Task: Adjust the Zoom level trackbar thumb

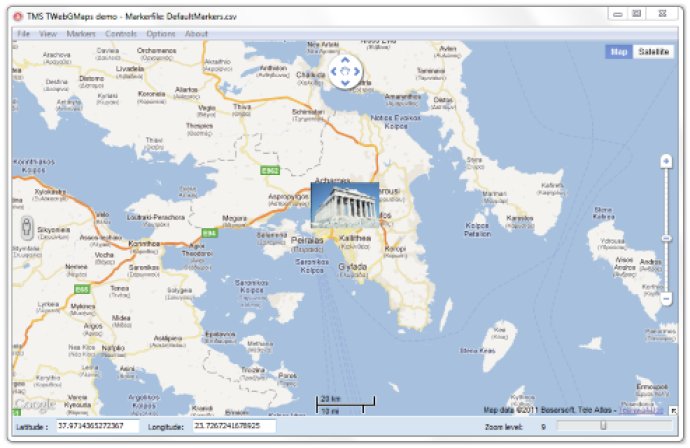Action: pos(603,425)
